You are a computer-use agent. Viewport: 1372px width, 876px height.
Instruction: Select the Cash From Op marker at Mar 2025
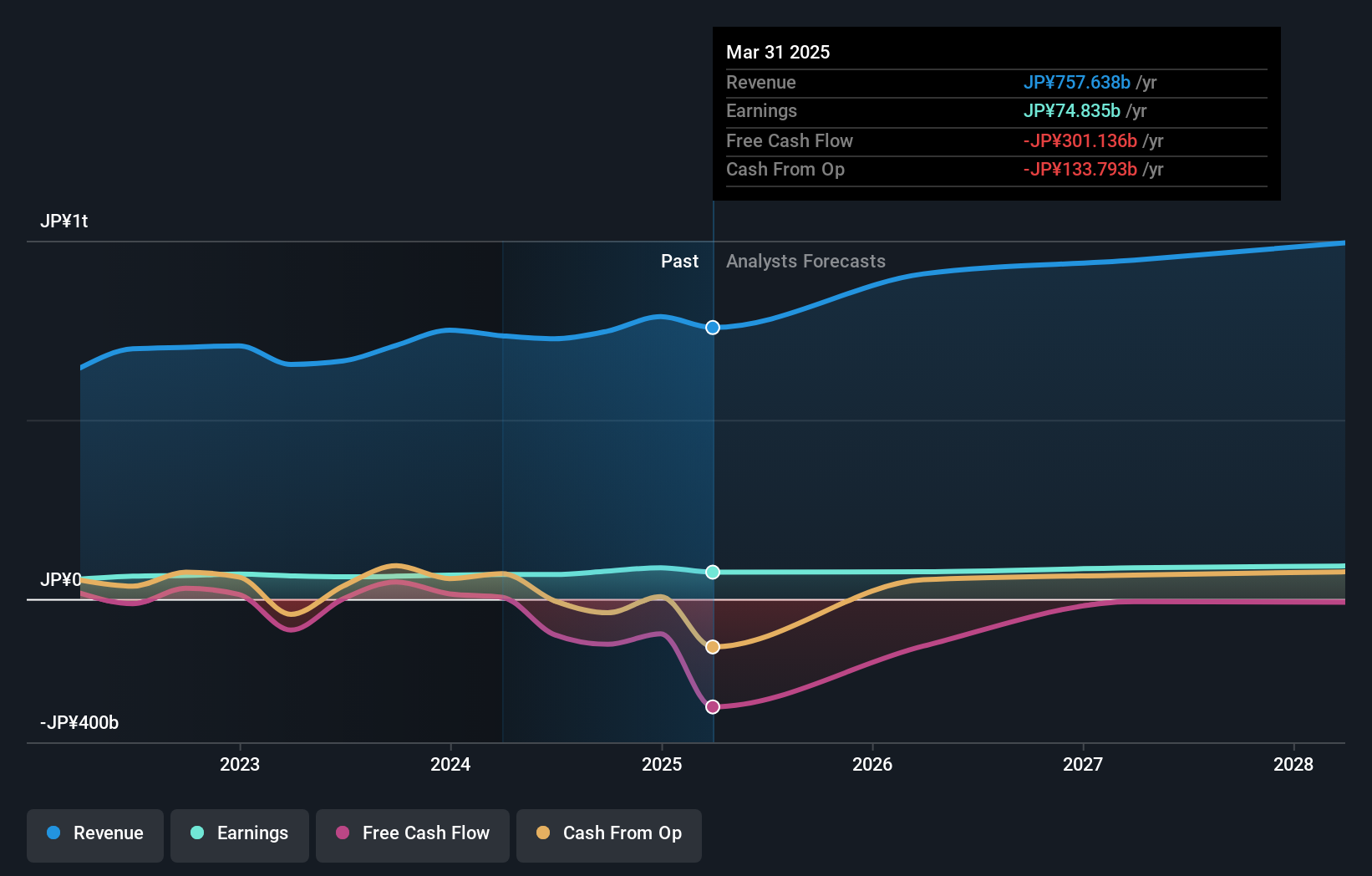coord(713,647)
